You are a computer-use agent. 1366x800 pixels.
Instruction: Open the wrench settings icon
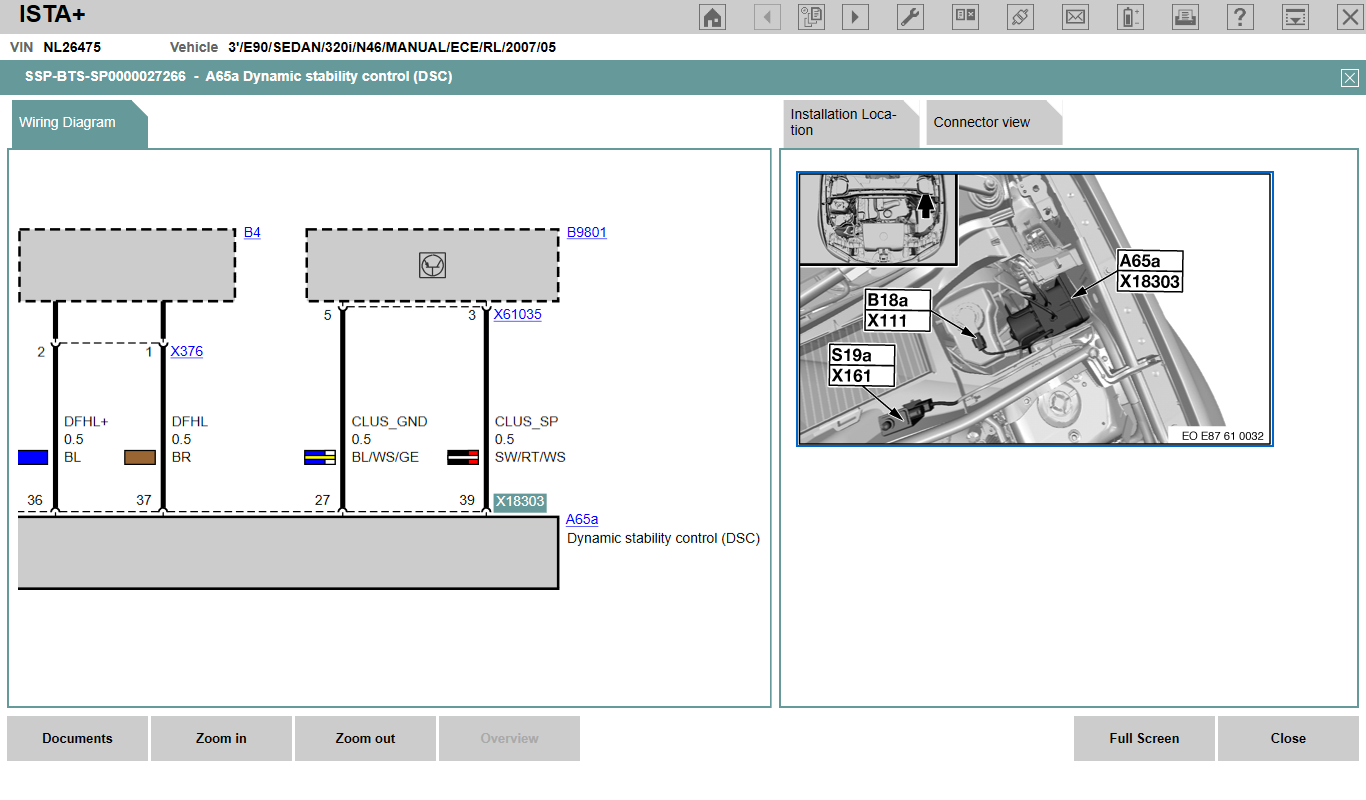pyautogui.click(x=910, y=17)
